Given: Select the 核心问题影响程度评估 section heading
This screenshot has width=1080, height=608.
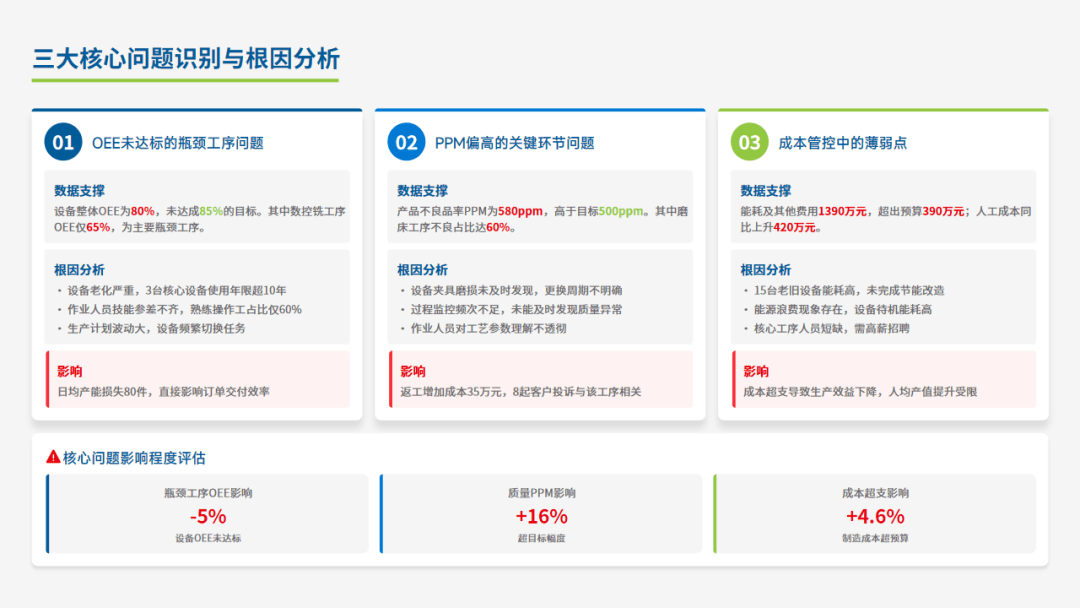Looking at the screenshot, I should [x=134, y=458].
